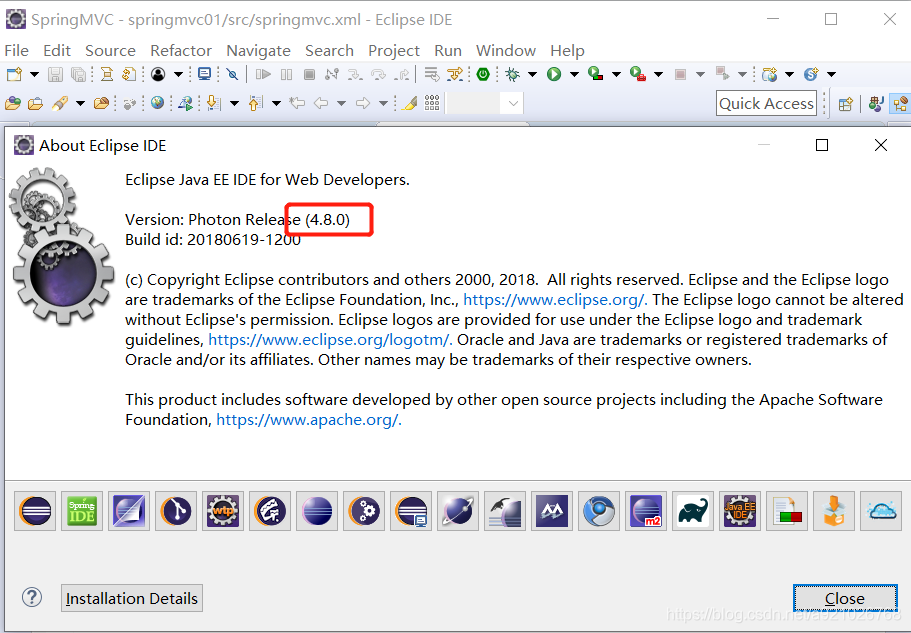The width and height of the screenshot is (911, 633).
Task: Open the About dialog help icon
Action: pyautogui.click(x=32, y=597)
